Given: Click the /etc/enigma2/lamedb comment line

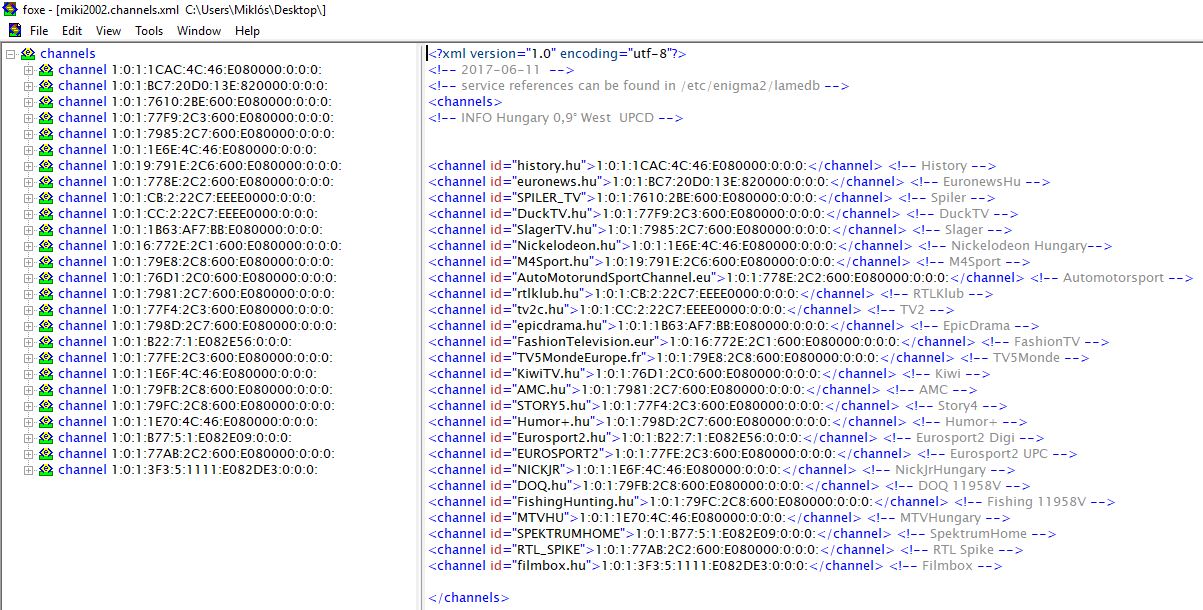Looking at the screenshot, I should click(x=638, y=86).
